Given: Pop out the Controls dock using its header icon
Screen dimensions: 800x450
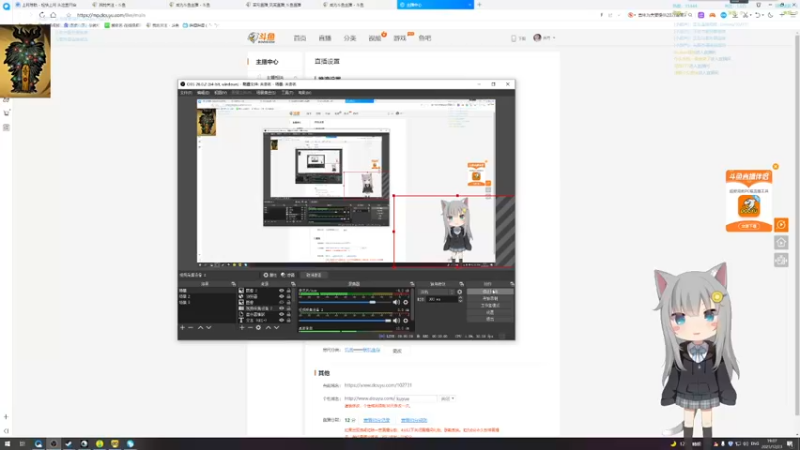Looking at the screenshot, I should point(511,284).
